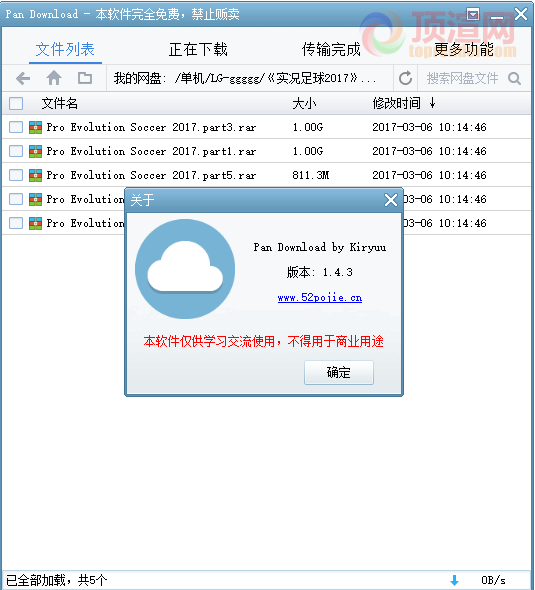Toggle the select-all checkbox in header
Screen dimensions: 535x590
coord(16,103)
